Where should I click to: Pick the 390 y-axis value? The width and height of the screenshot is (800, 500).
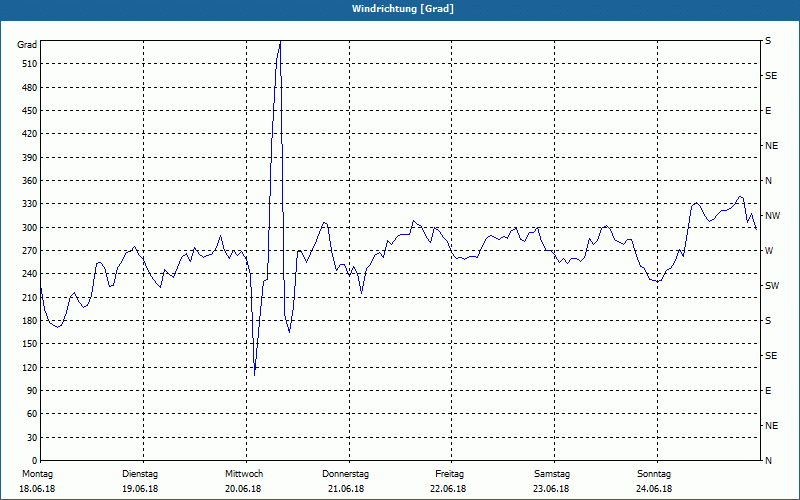30,158
